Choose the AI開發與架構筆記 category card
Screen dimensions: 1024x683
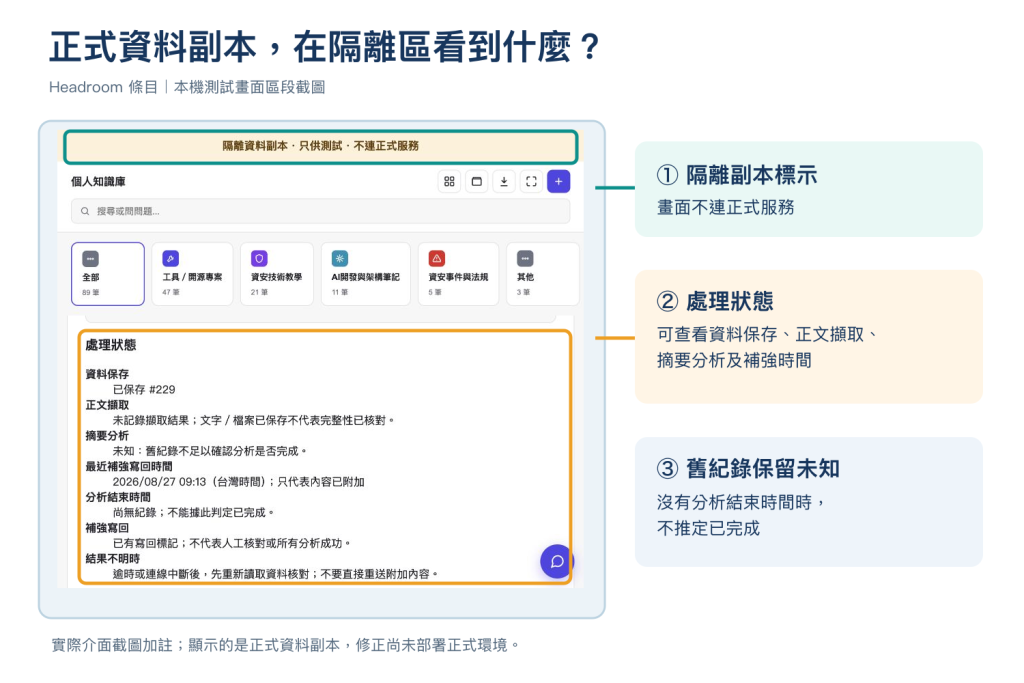click(x=366, y=274)
